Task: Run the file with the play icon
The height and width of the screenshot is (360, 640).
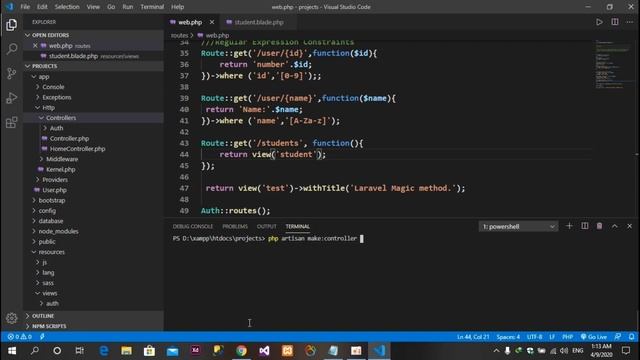Action: pyautogui.click(x=599, y=22)
